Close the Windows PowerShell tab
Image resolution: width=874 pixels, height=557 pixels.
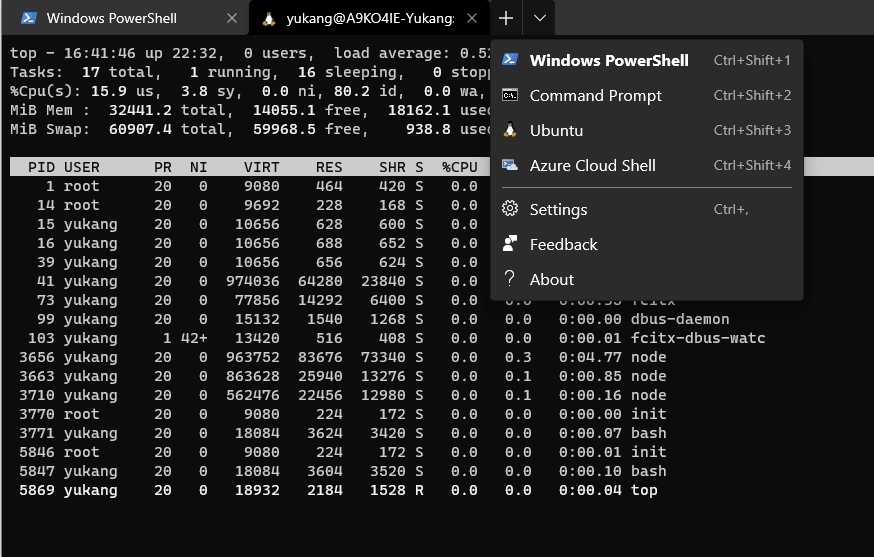click(x=232, y=18)
